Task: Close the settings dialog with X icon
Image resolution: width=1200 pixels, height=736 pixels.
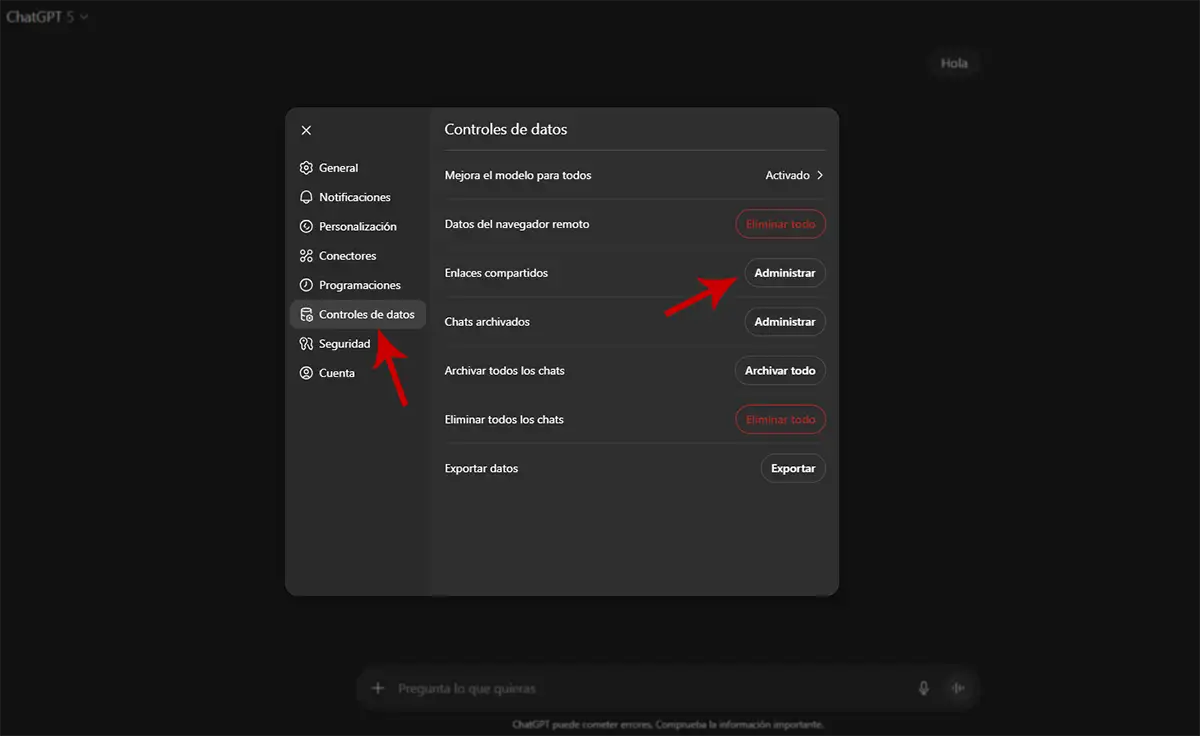Action: pos(306,130)
